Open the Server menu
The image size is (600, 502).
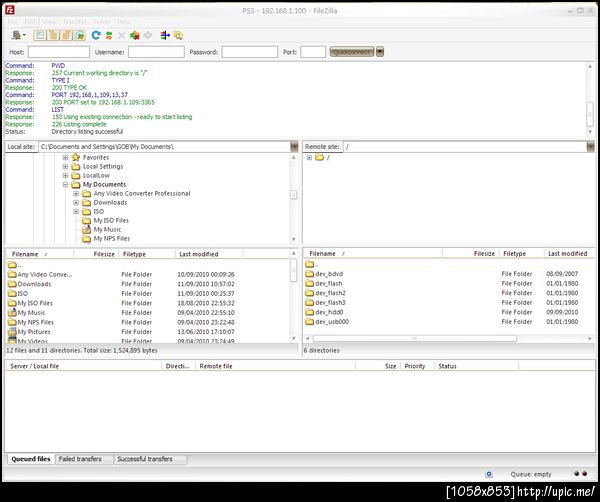point(102,21)
